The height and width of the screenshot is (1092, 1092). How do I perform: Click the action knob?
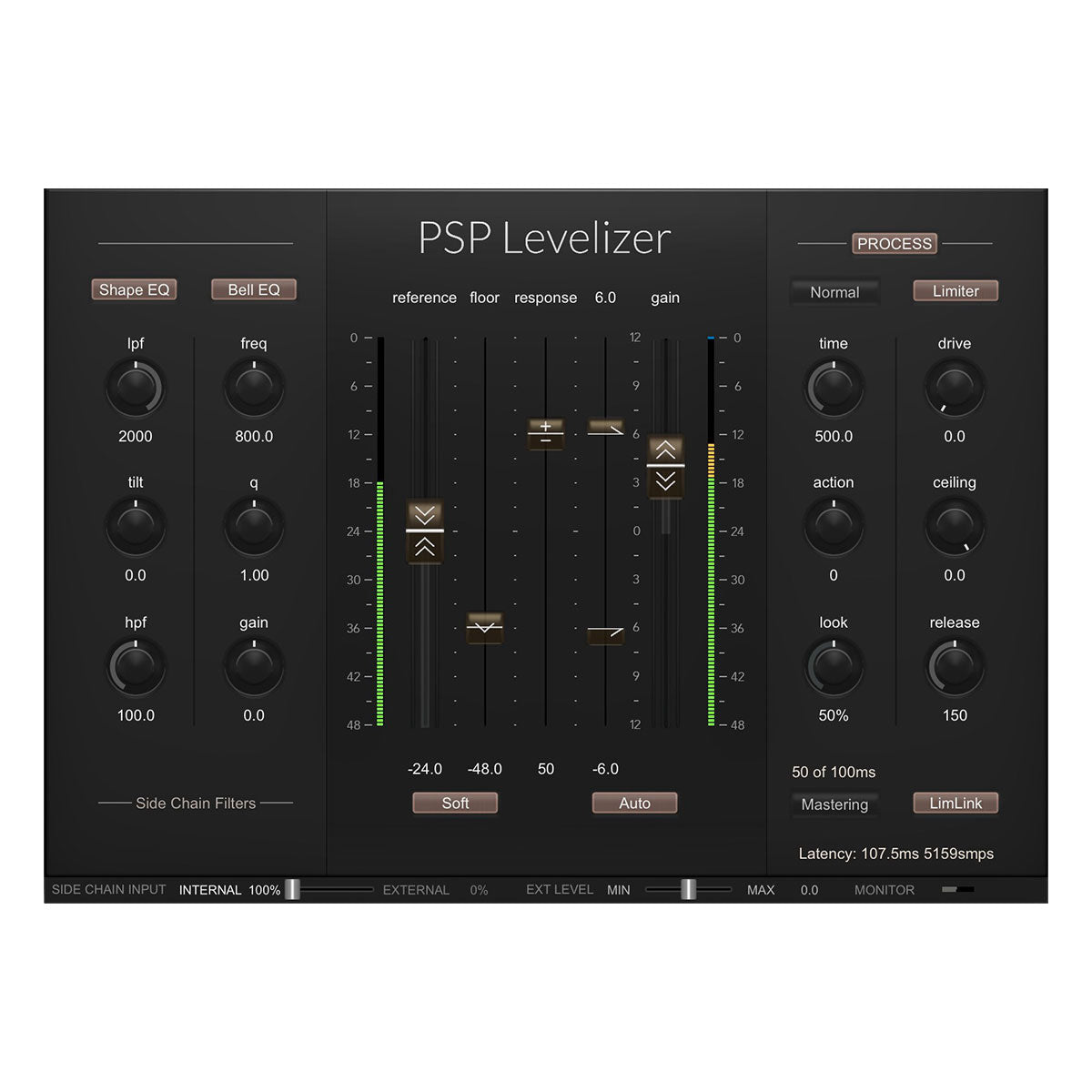(834, 526)
